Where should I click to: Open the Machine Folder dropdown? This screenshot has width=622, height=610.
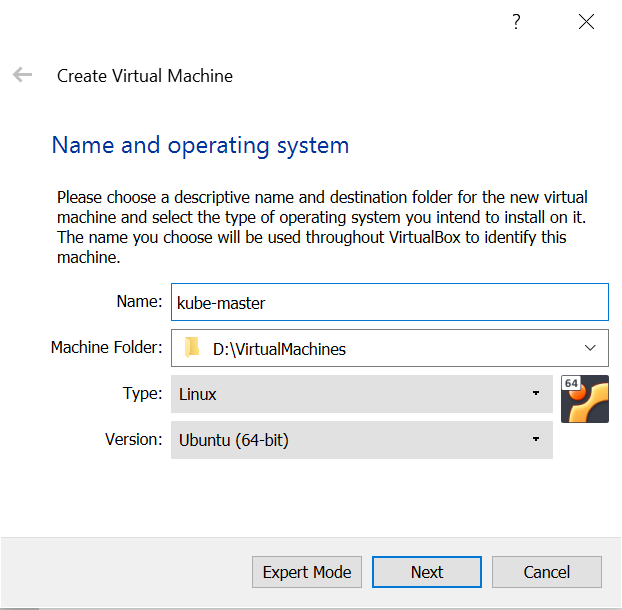[x=390, y=348]
